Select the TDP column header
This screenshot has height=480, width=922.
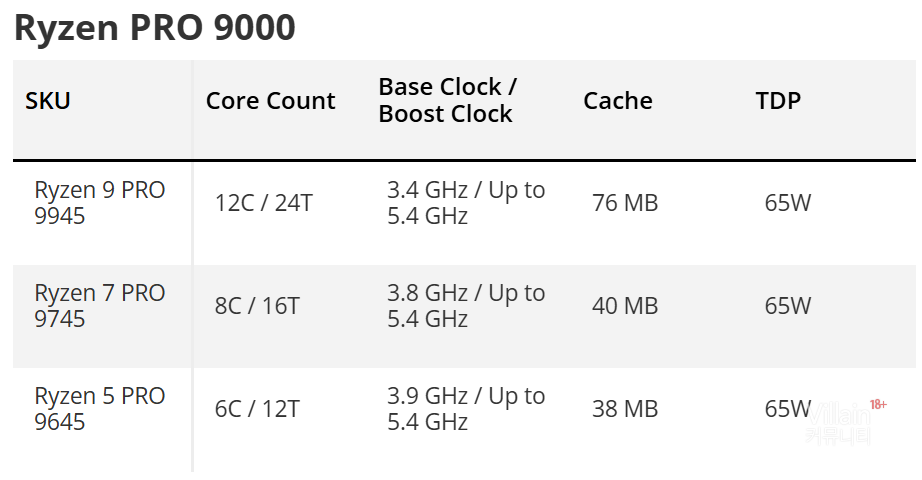coord(778,101)
